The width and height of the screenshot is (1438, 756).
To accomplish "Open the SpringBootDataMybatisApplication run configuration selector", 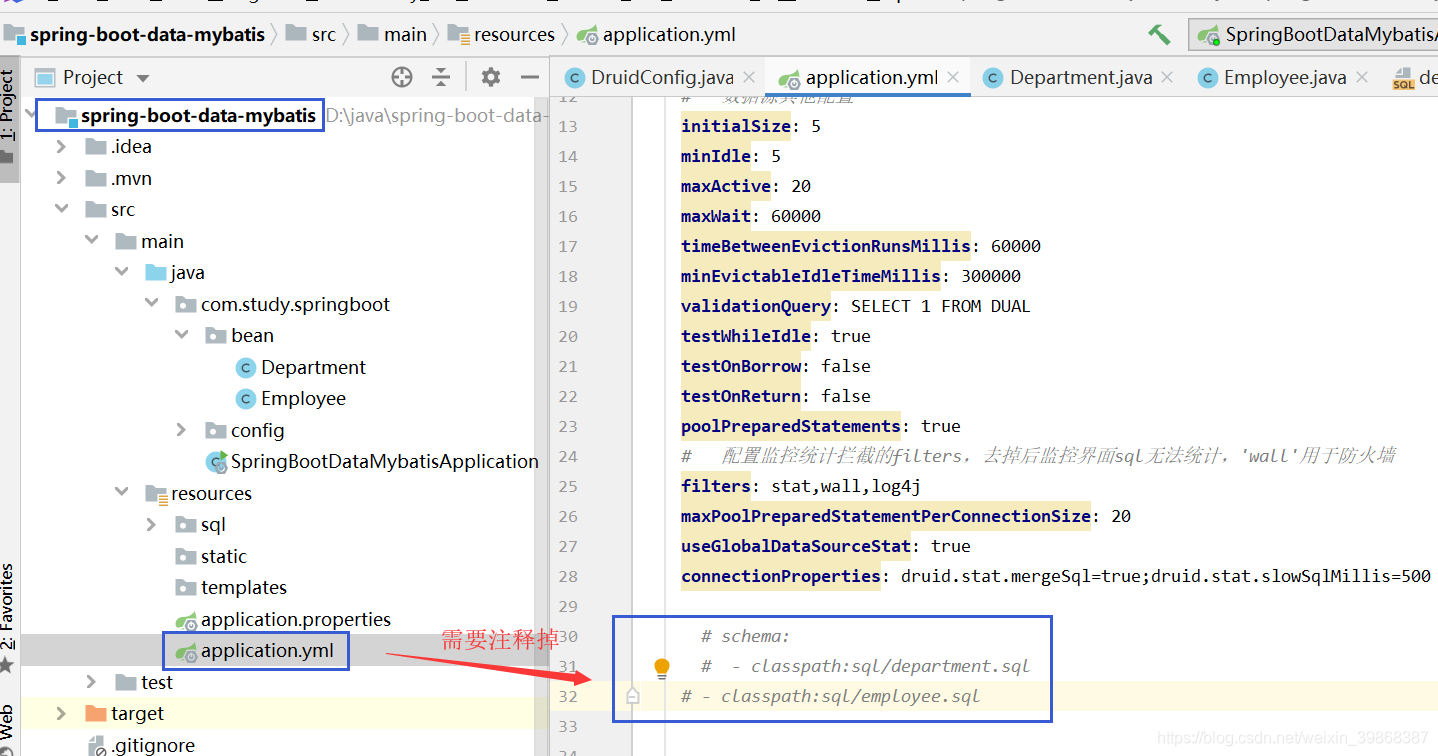I will coord(1316,35).
